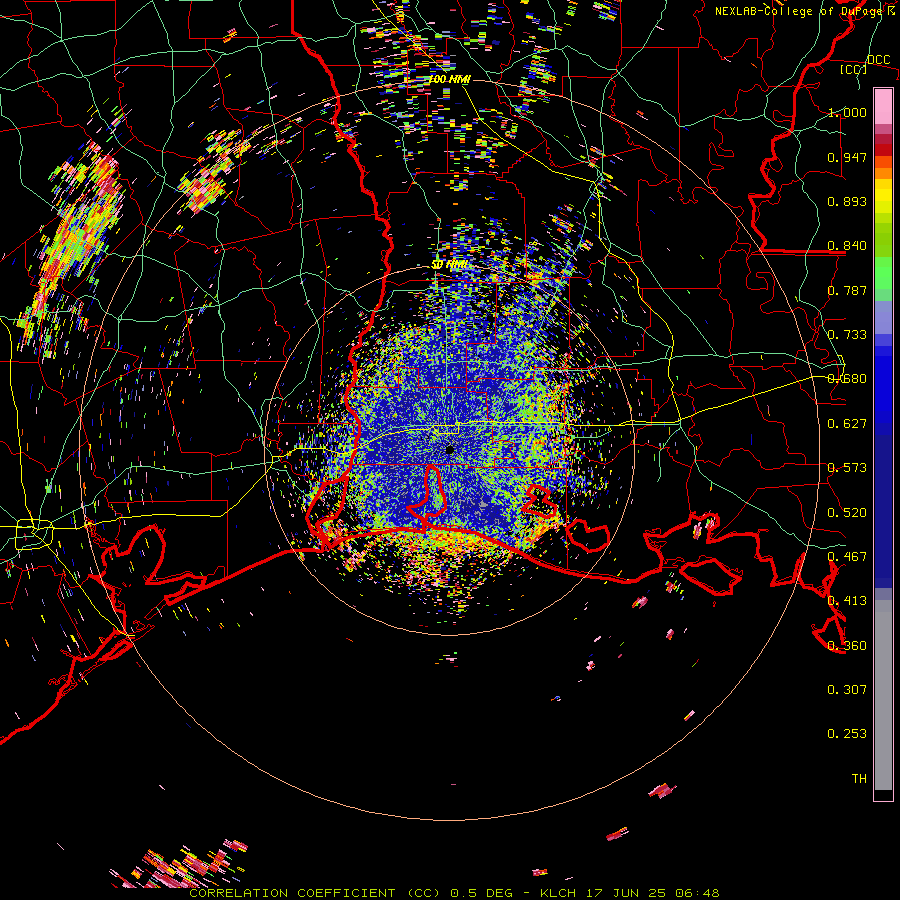Viewport: 900px width, 900px height.
Task: Click the 1.000 legend value
Action: click(x=847, y=112)
